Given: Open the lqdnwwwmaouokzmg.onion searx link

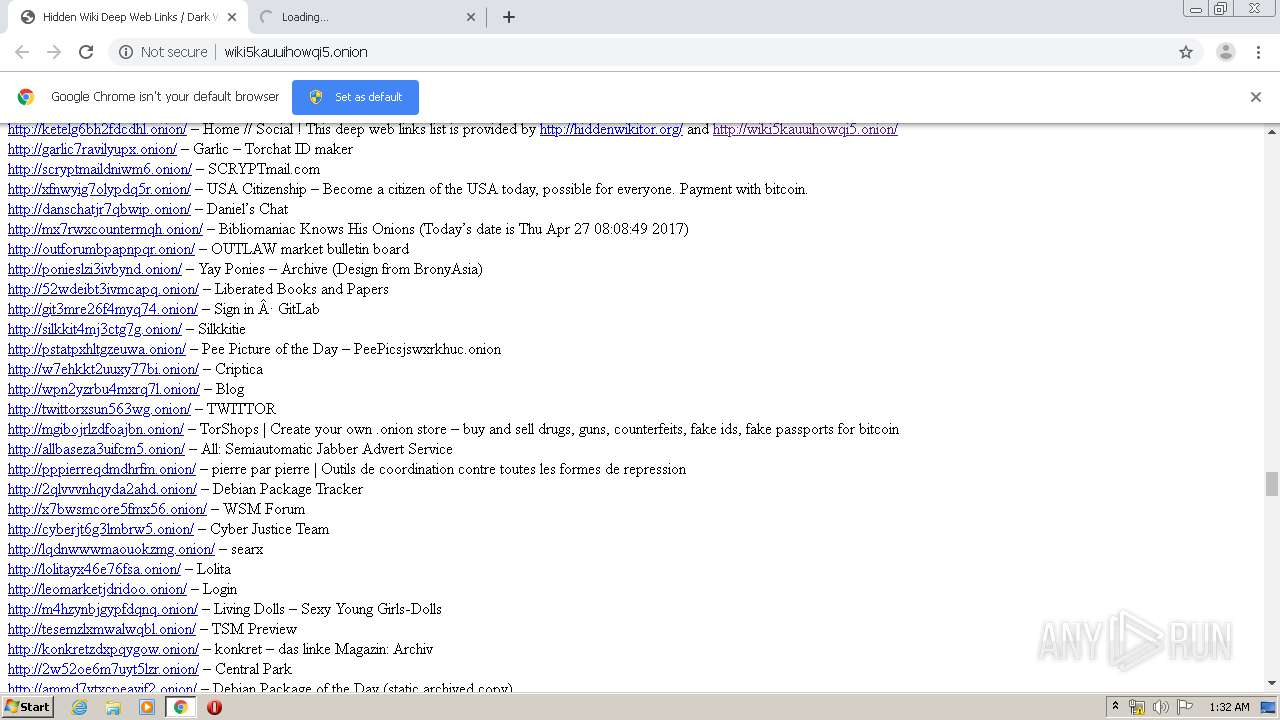Looking at the screenshot, I should [111, 549].
